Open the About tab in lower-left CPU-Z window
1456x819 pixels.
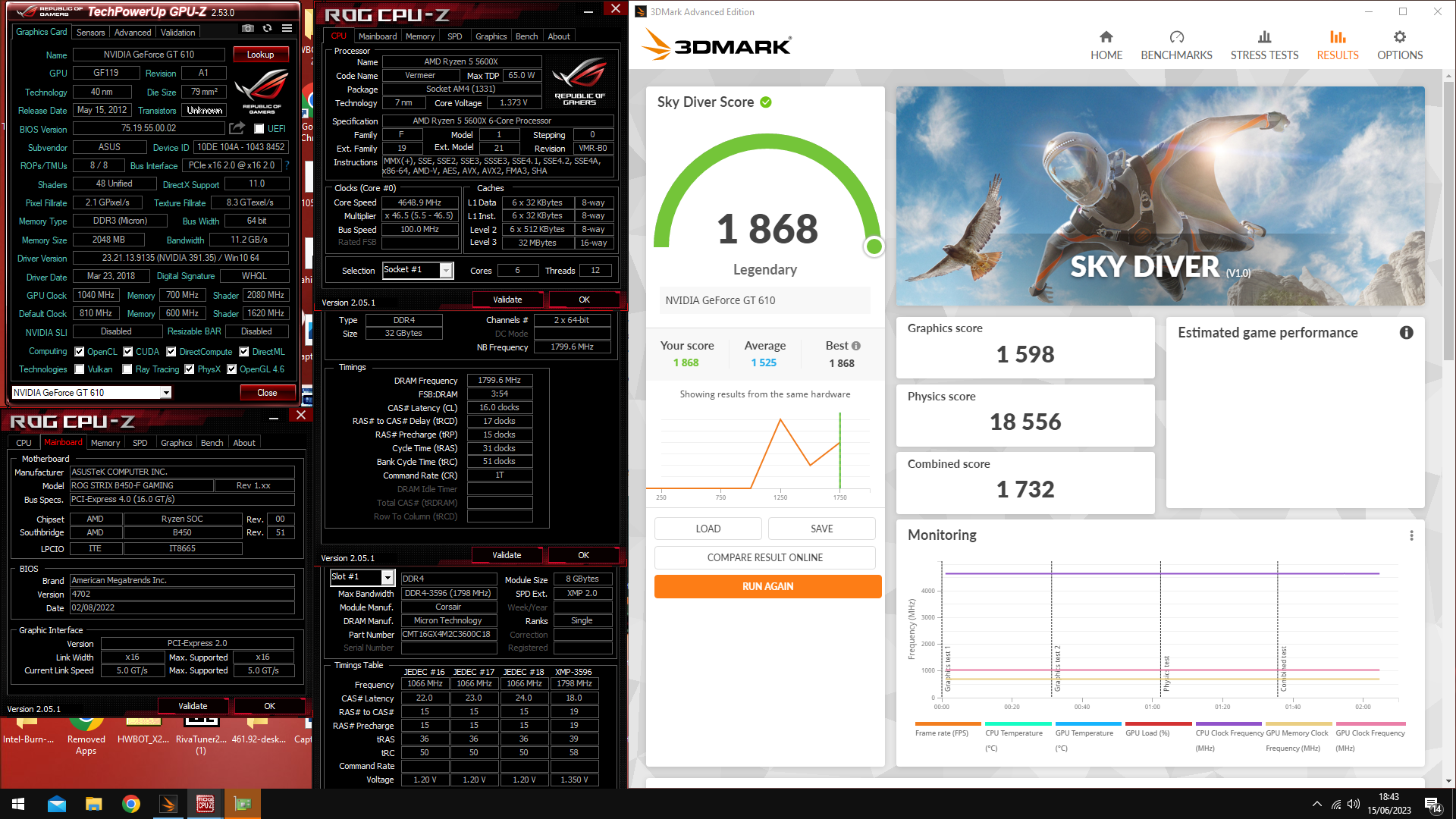pyautogui.click(x=244, y=443)
